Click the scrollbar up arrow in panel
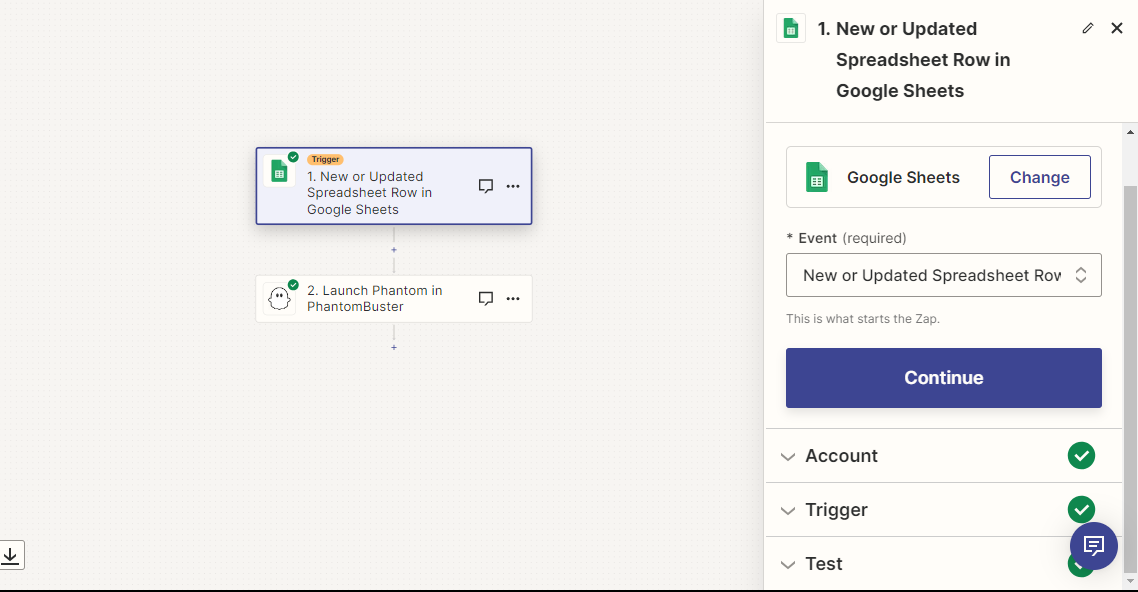Image resolution: width=1138 pixels, height=592 pixels. (1130, 132)
